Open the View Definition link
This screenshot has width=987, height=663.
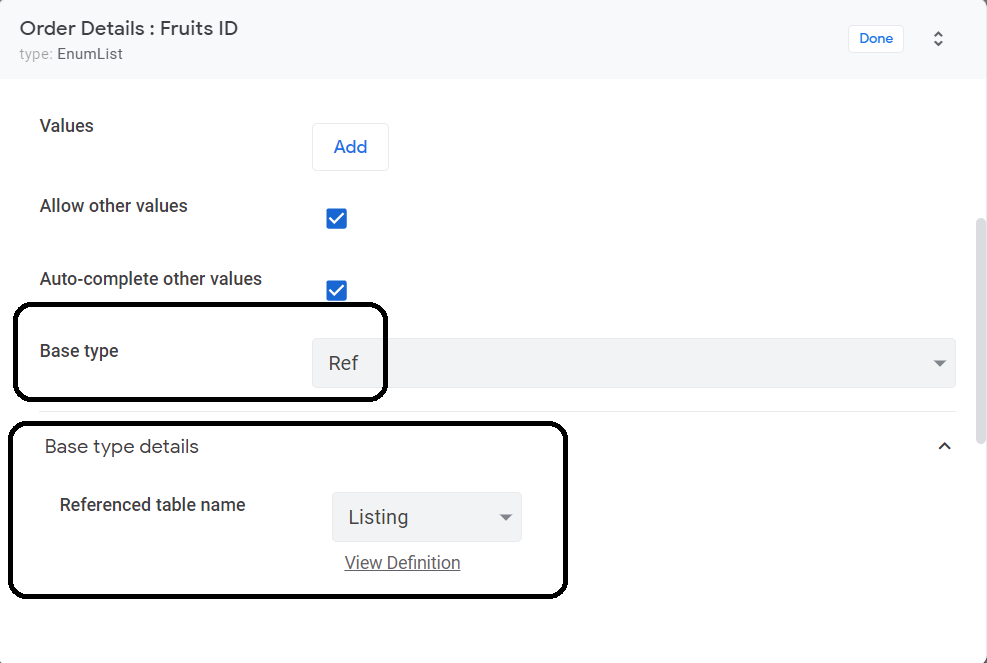tap(402, 562)
